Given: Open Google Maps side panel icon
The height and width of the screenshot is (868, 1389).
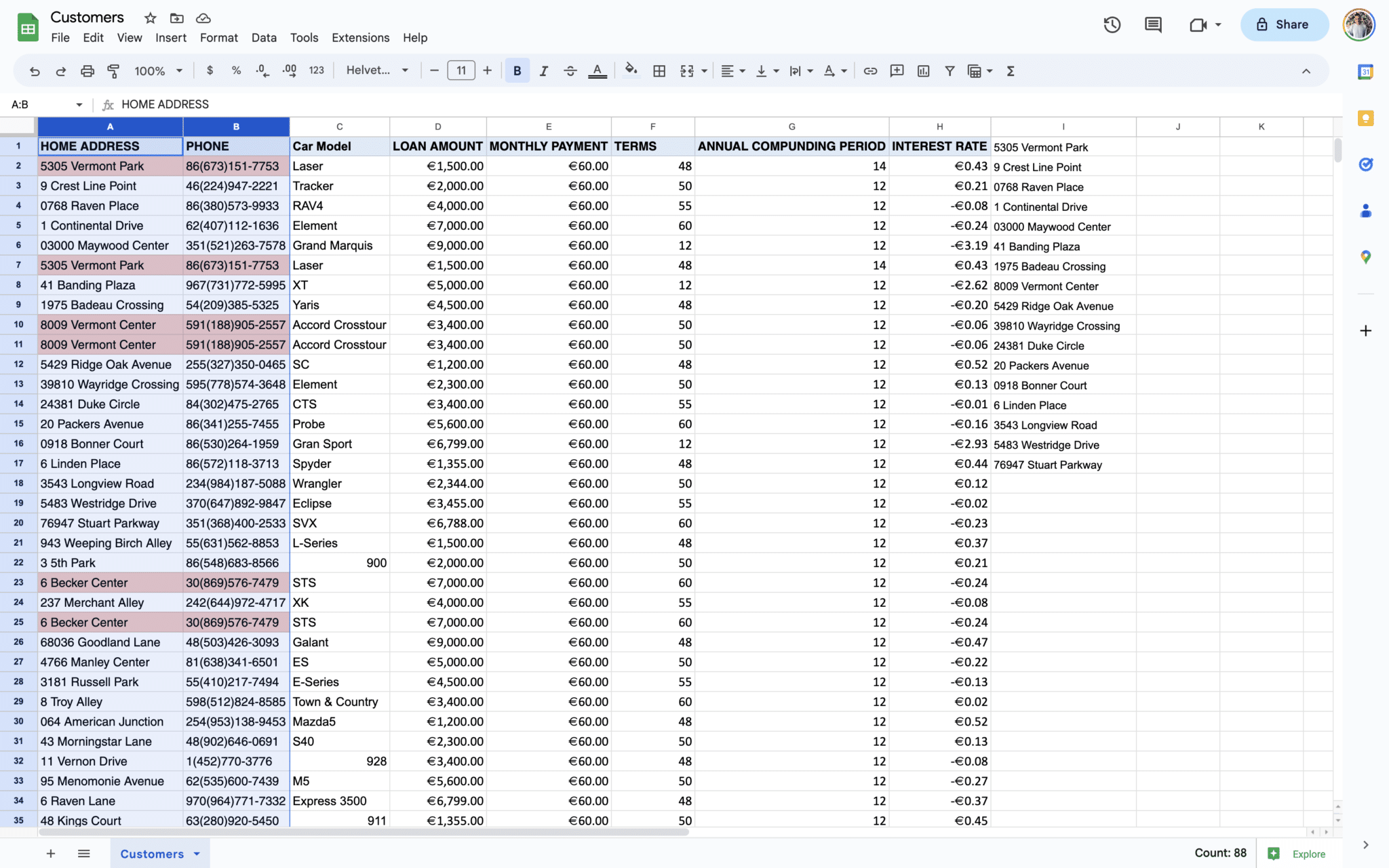Looking at the screenshot, I should click(x=1365, y=257).
